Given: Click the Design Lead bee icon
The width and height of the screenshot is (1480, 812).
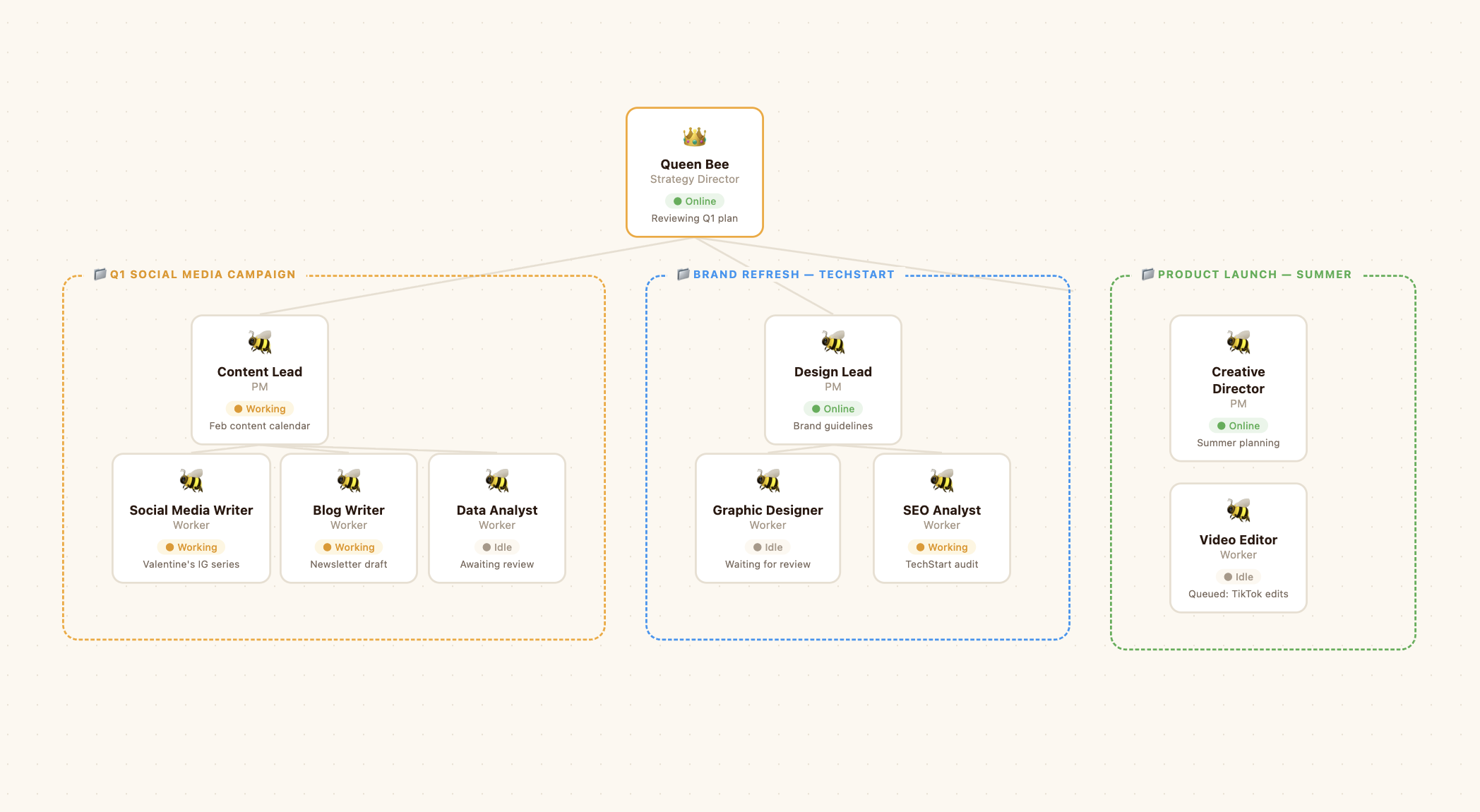Looking at the screenshot, I should (x=832, y=342).
